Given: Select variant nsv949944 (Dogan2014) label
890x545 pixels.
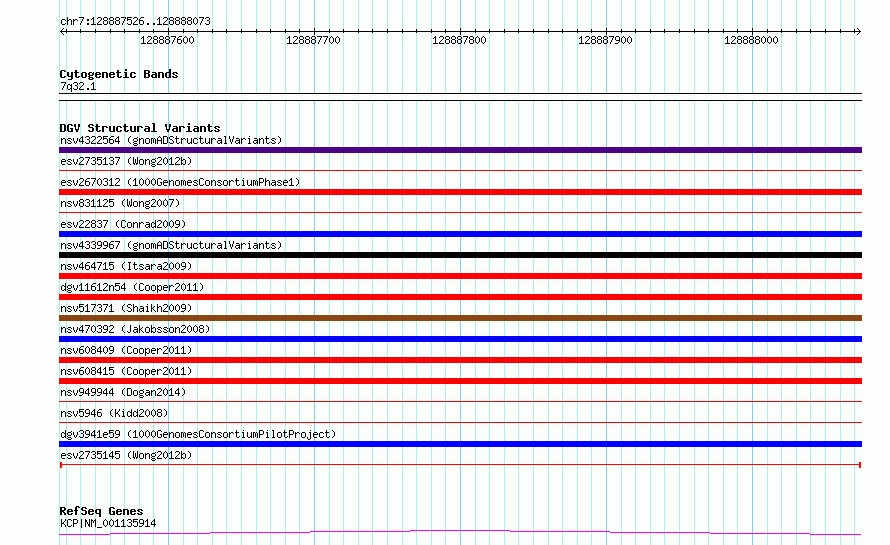Looking at the screenshot, I should point(123,392).
